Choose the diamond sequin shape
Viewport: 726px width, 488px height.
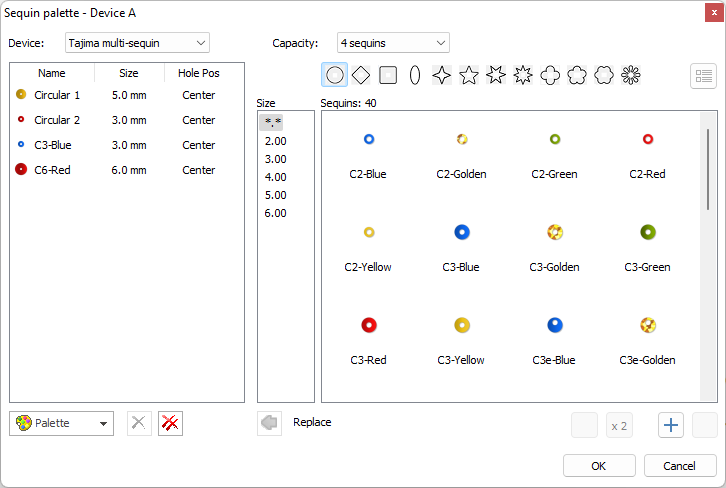tap(361, 75)
